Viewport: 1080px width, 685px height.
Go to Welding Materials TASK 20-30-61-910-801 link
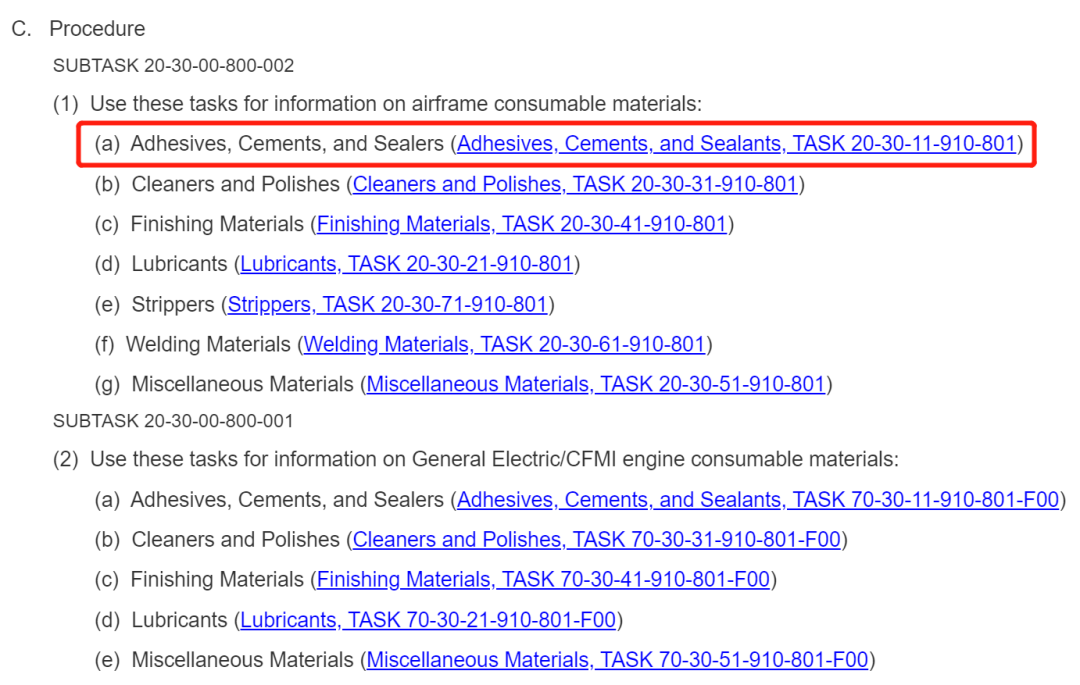pyautogui.click(x=505, y=344)
